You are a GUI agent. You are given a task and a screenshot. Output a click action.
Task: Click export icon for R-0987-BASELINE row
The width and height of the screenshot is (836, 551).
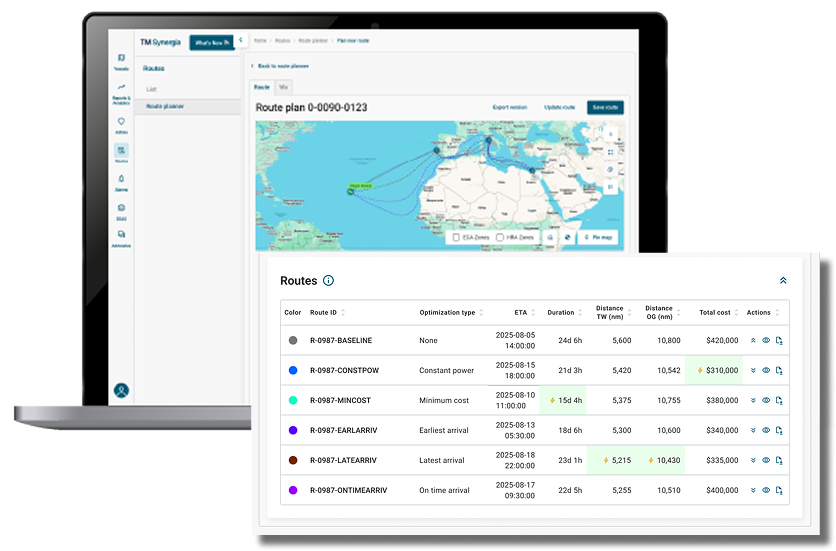pos(778,340)
